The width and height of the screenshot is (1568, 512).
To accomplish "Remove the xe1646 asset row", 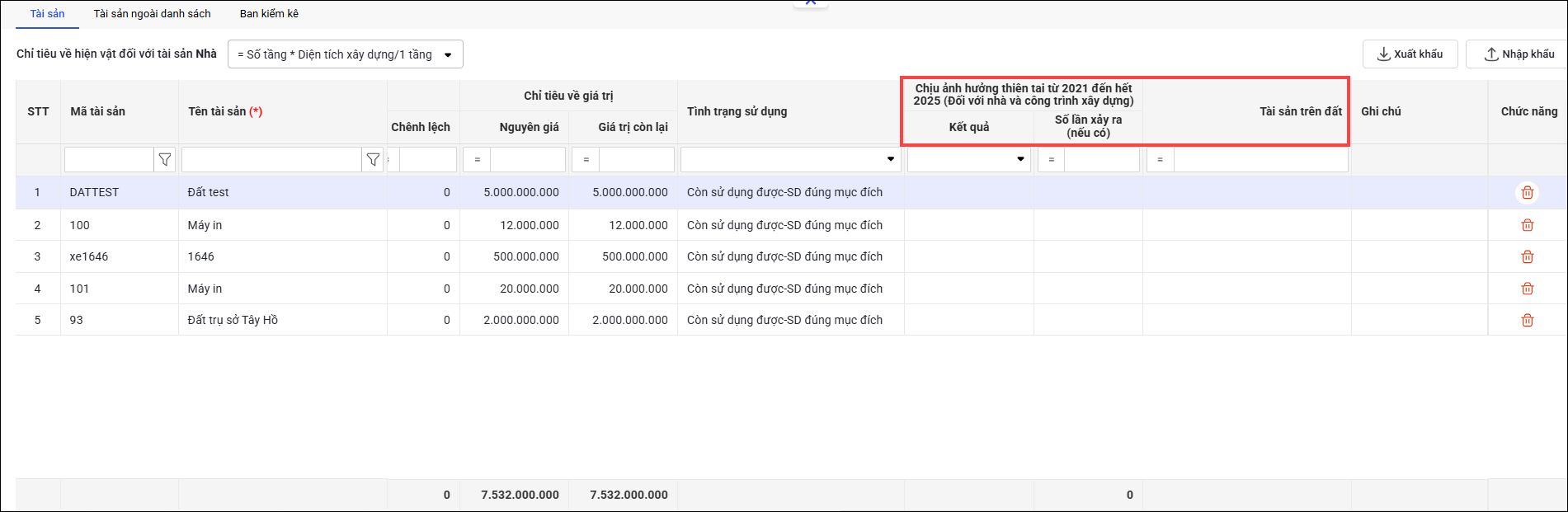I will pos(1527,256).
